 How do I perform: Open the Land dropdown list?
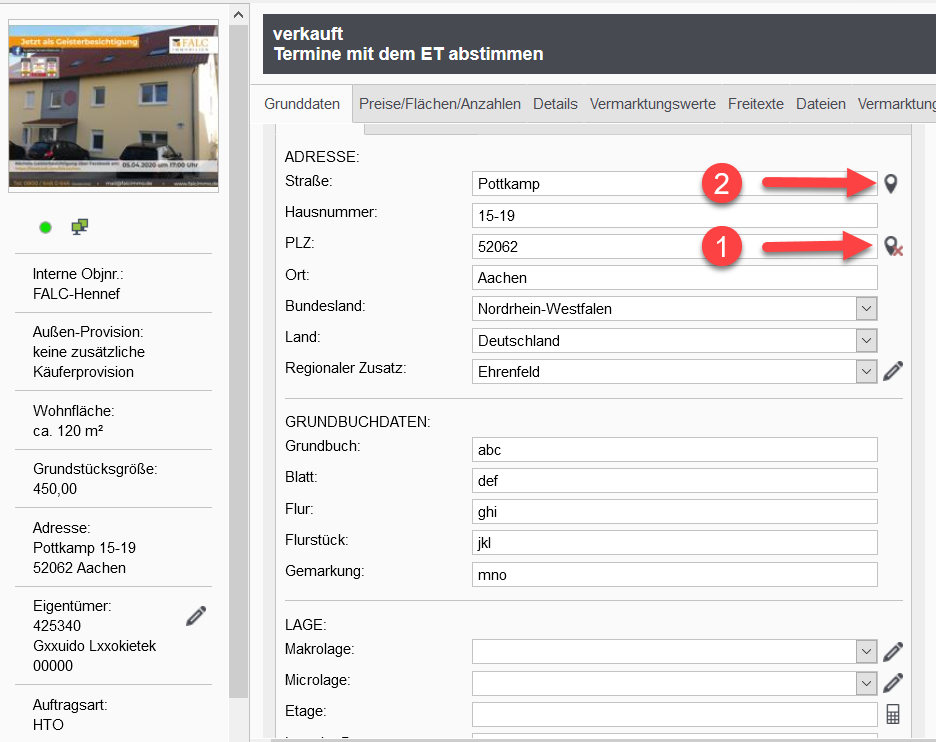tap(866, 341)
